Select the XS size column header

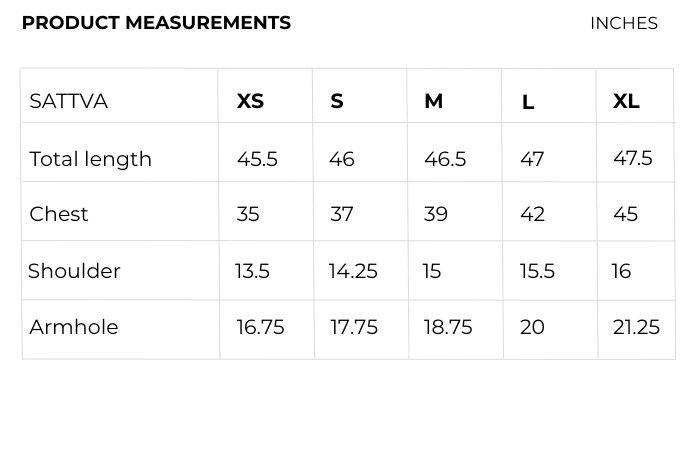[250, 101]
